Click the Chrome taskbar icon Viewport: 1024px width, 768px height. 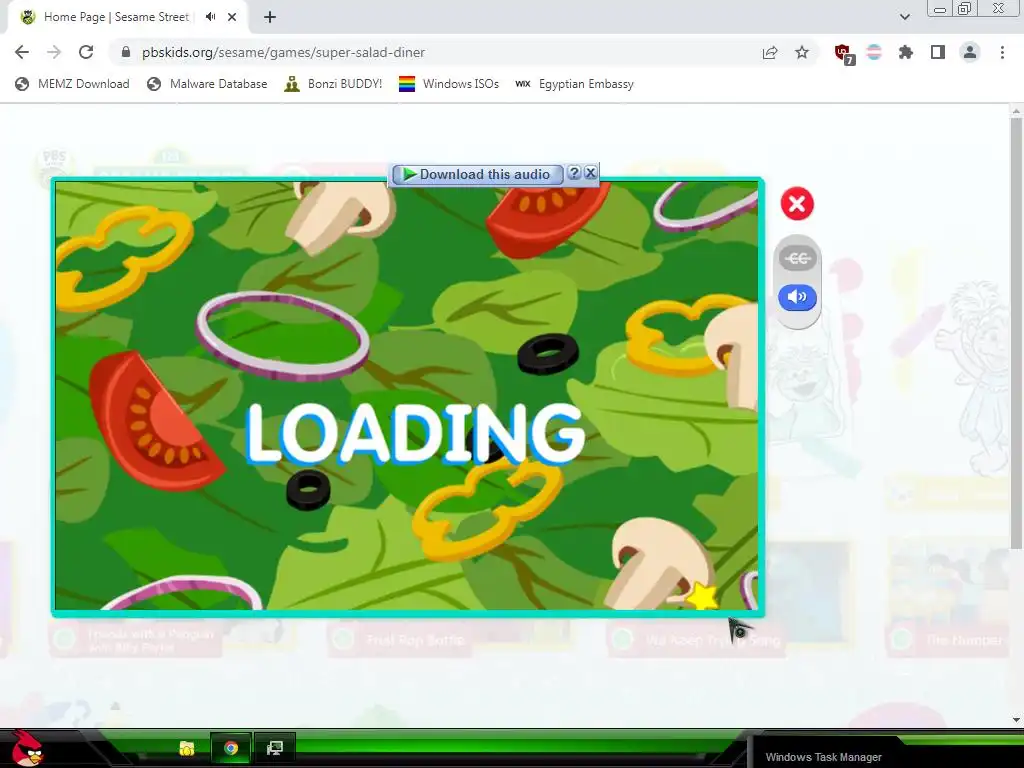[231, 748]
